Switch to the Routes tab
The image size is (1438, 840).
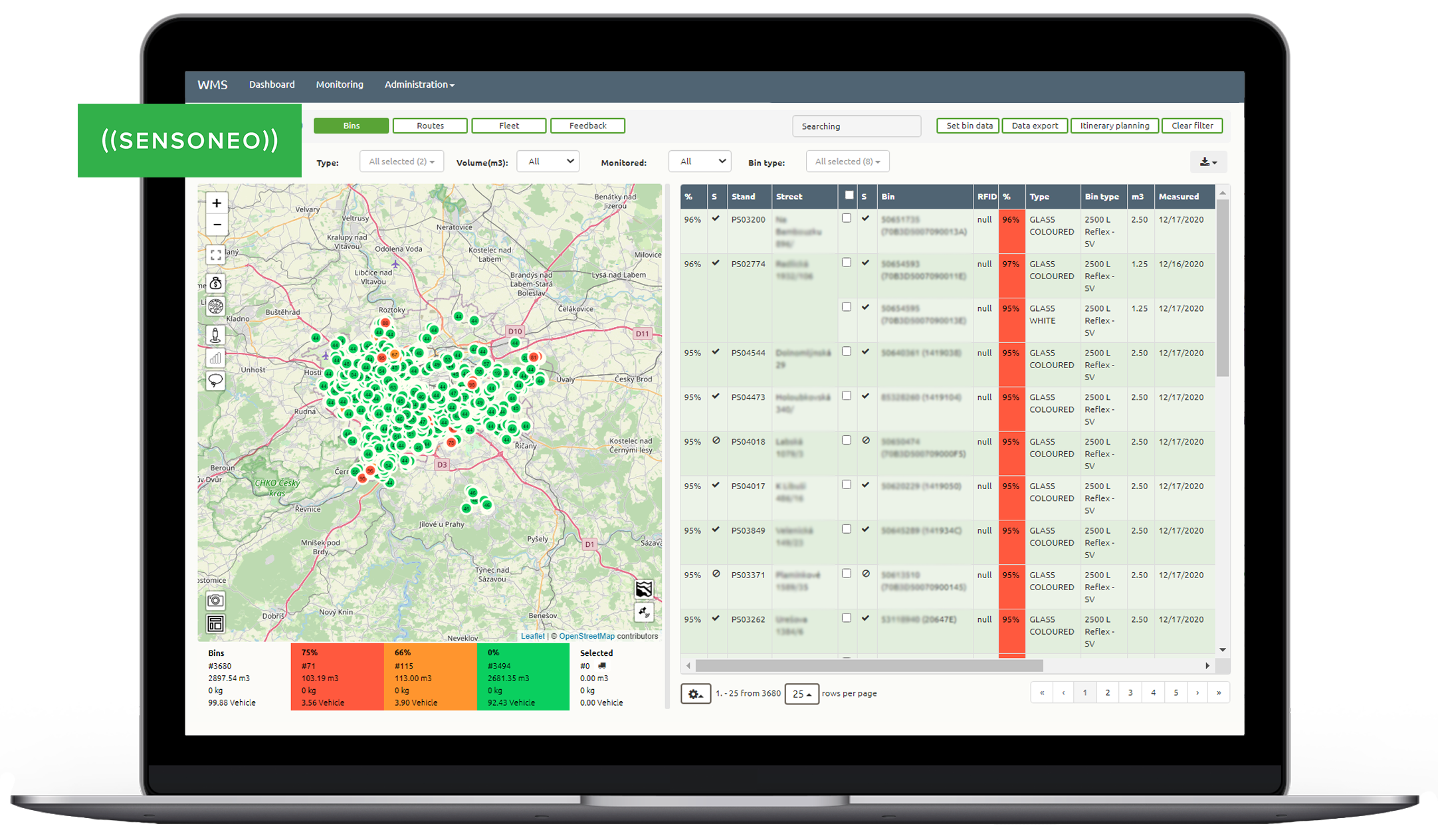pos(430,126)
